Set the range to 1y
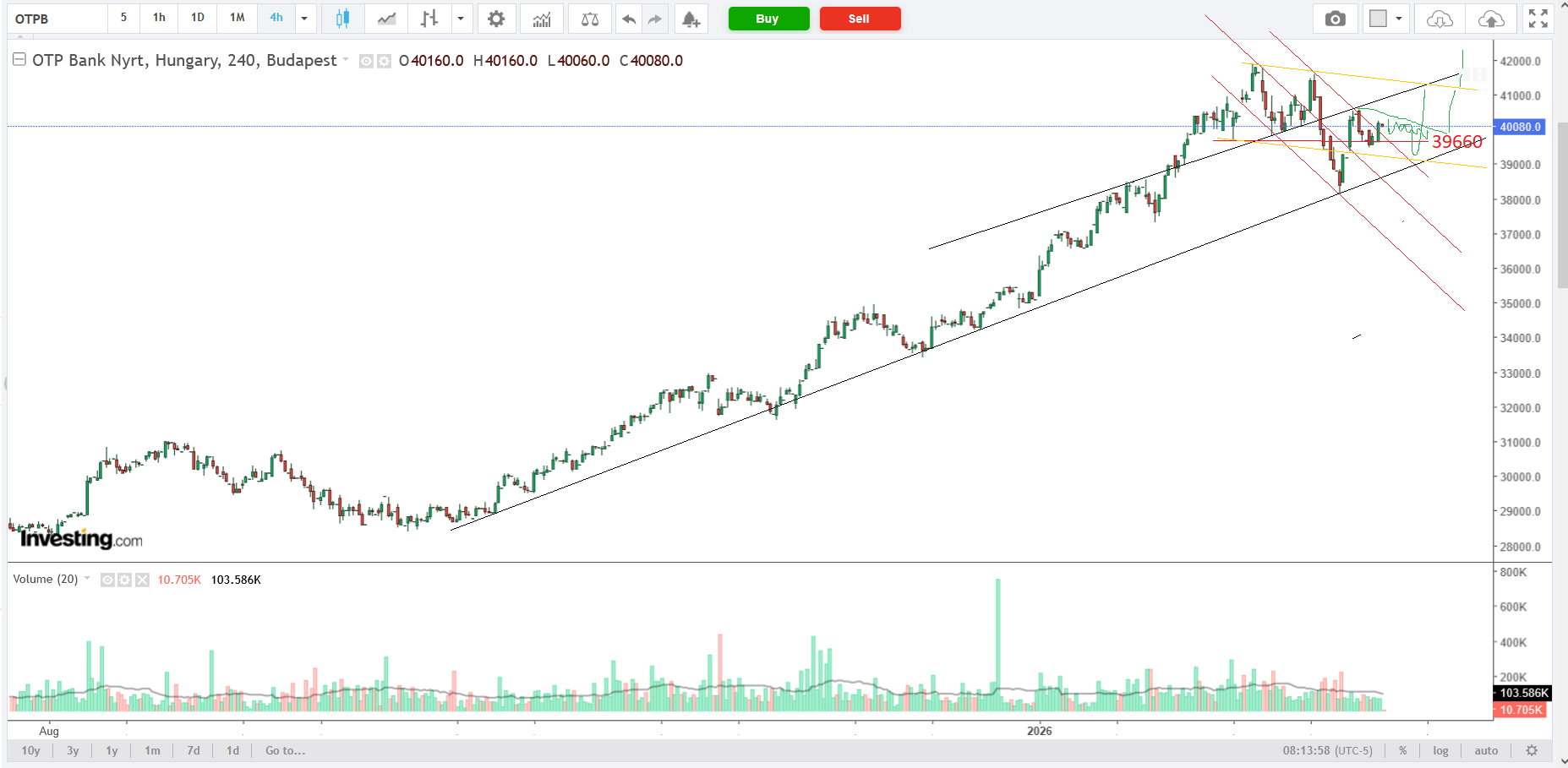The width and height of the screenshot is (1568, 768). 112,750
